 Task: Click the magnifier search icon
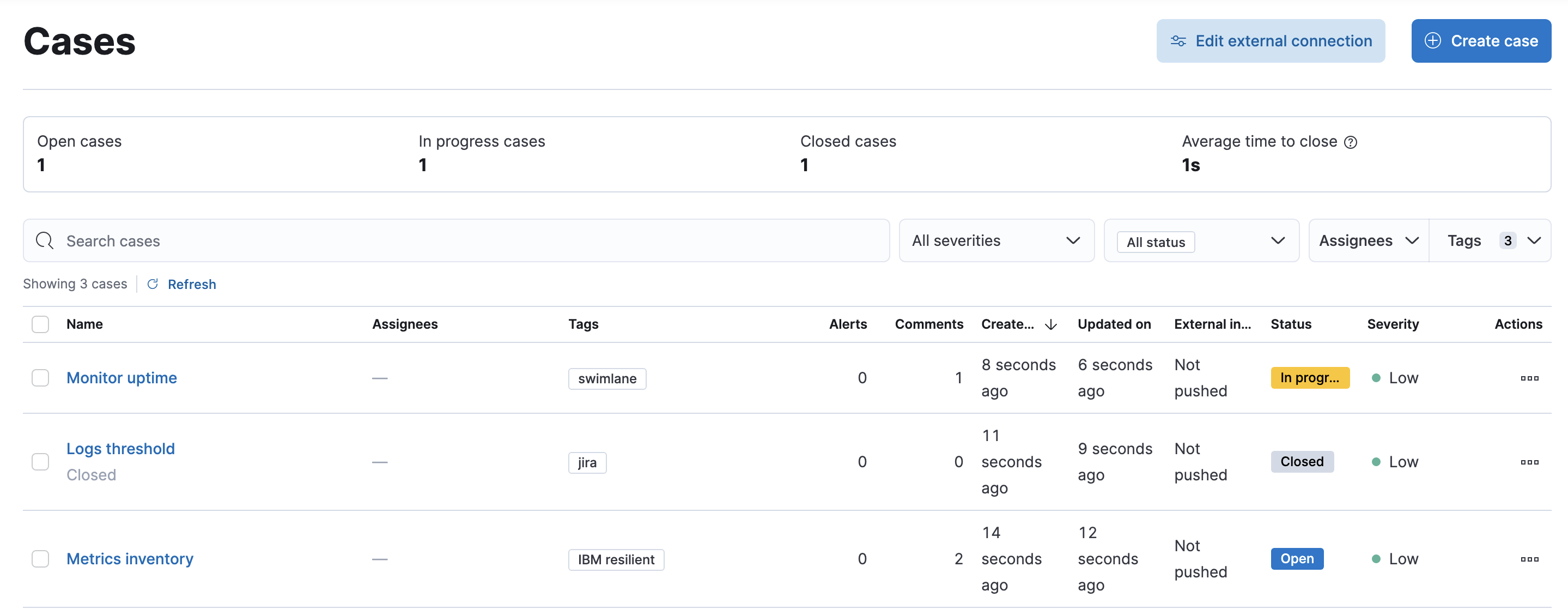[45, 241]
